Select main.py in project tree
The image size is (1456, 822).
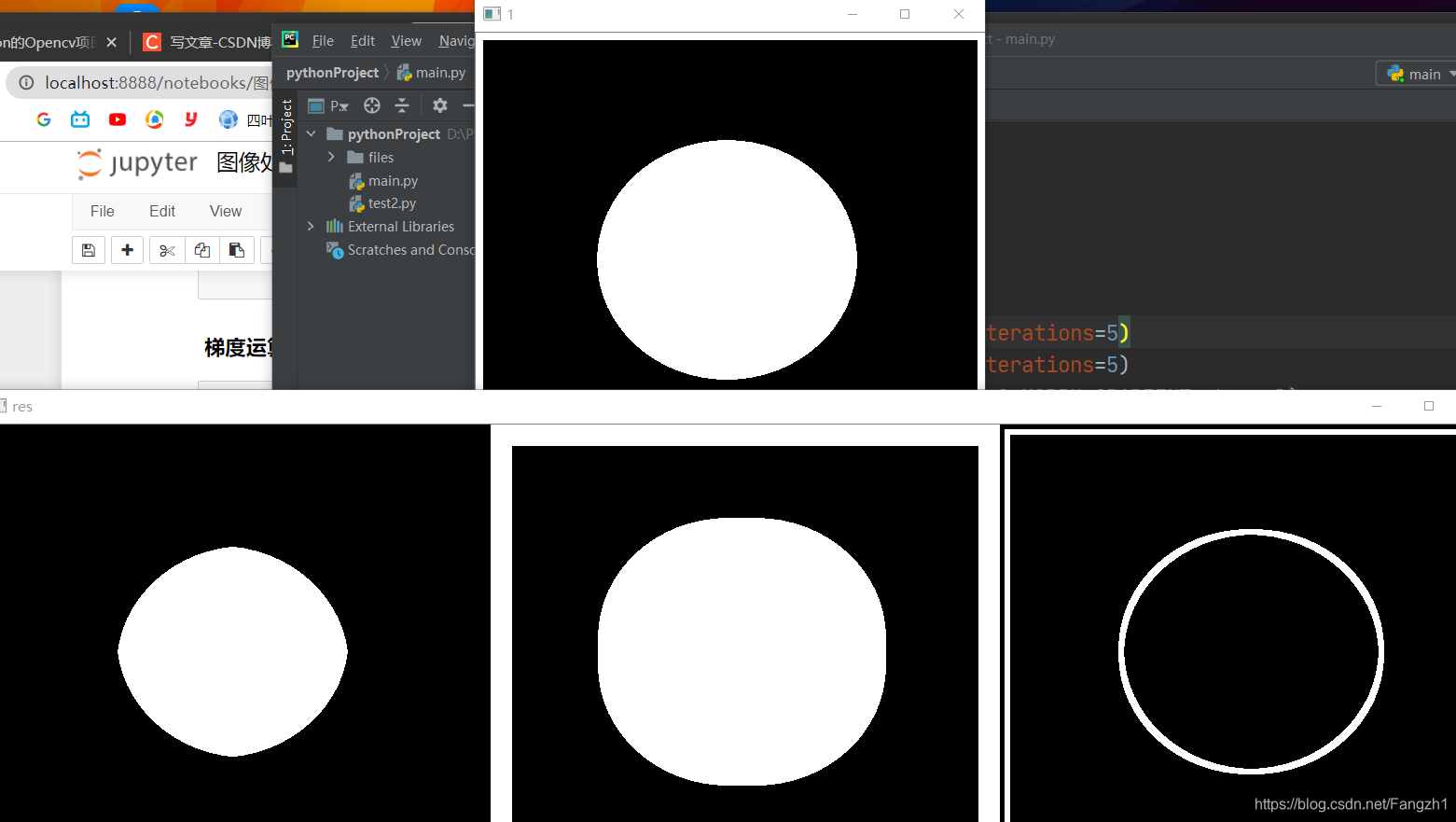pos(383,181)
